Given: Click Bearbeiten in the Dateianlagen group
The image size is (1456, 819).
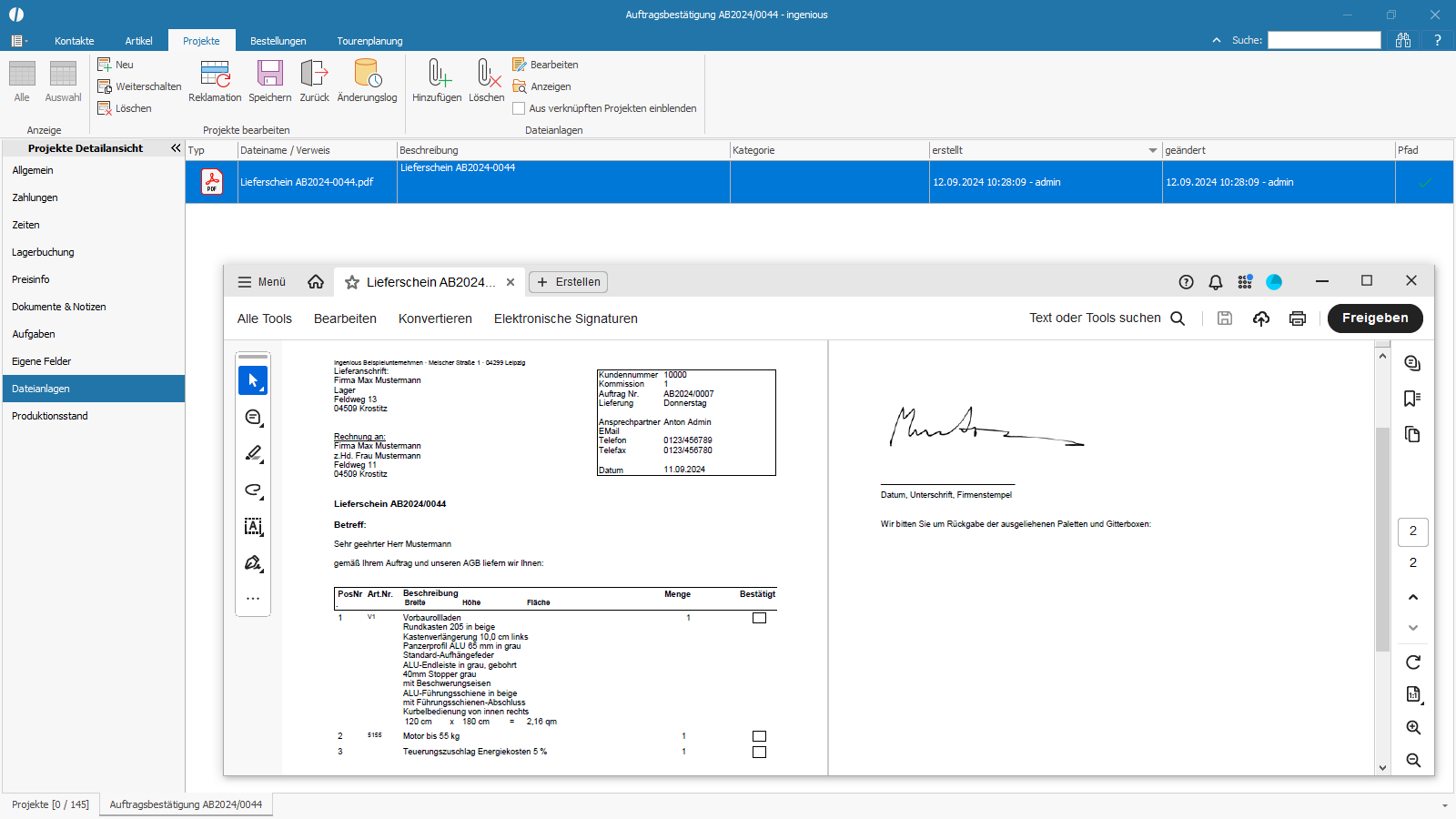Looking at the screenshot, I should pos(545,65).
